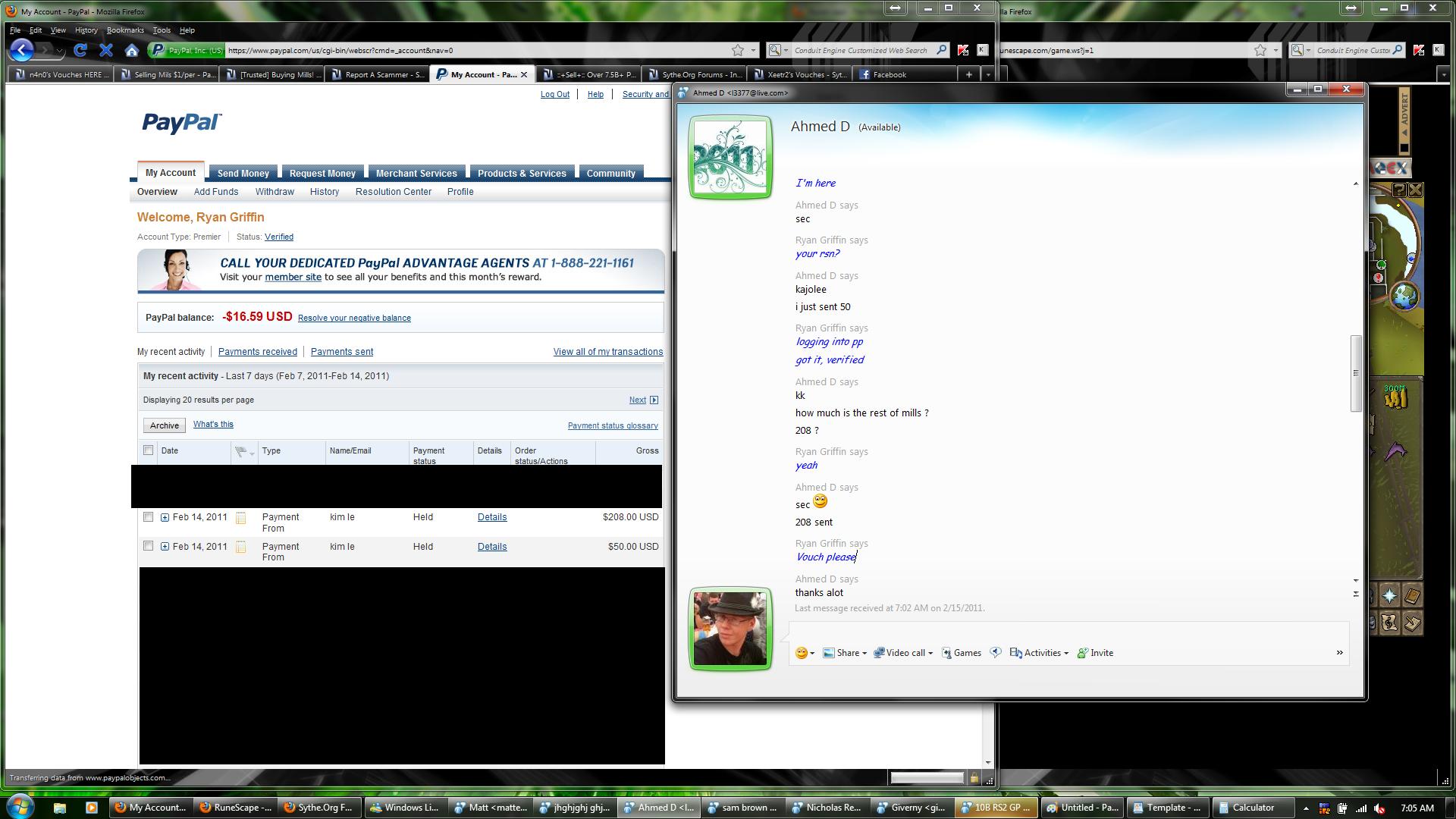Expand the $50.00 Feb 14 transaction row
The height and width of the screenshot is (819, 1456).
tap(165, 546)
